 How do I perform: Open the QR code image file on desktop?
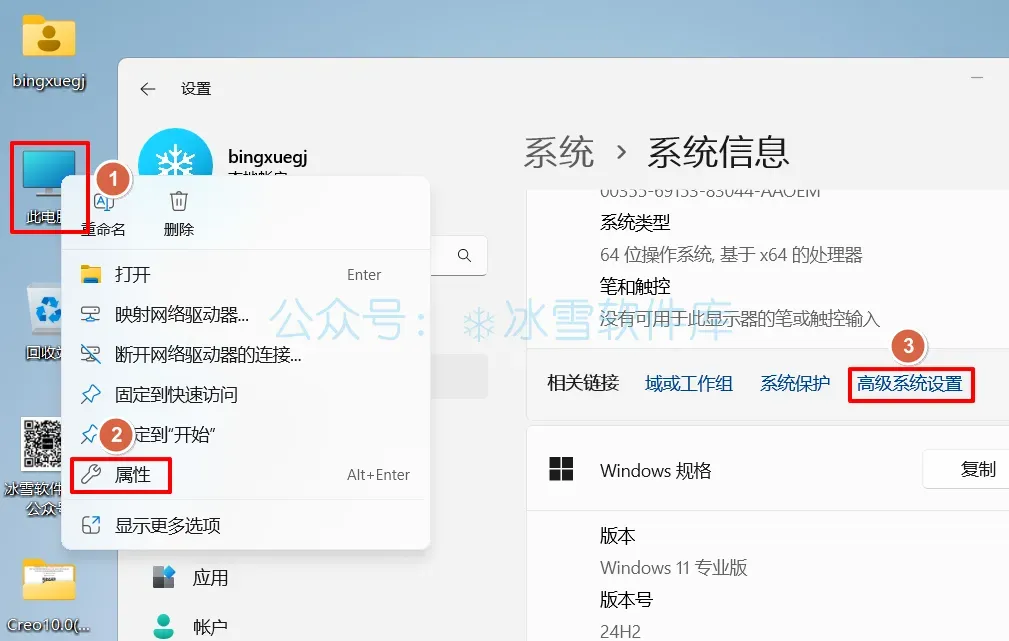point(42,443)
